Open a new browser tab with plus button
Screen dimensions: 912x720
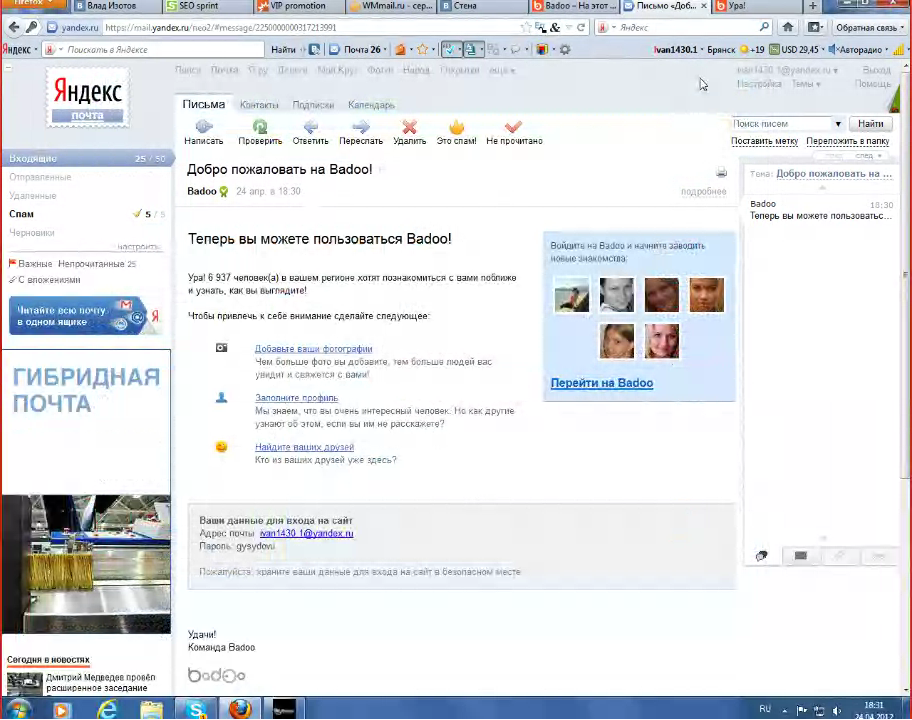813,6
